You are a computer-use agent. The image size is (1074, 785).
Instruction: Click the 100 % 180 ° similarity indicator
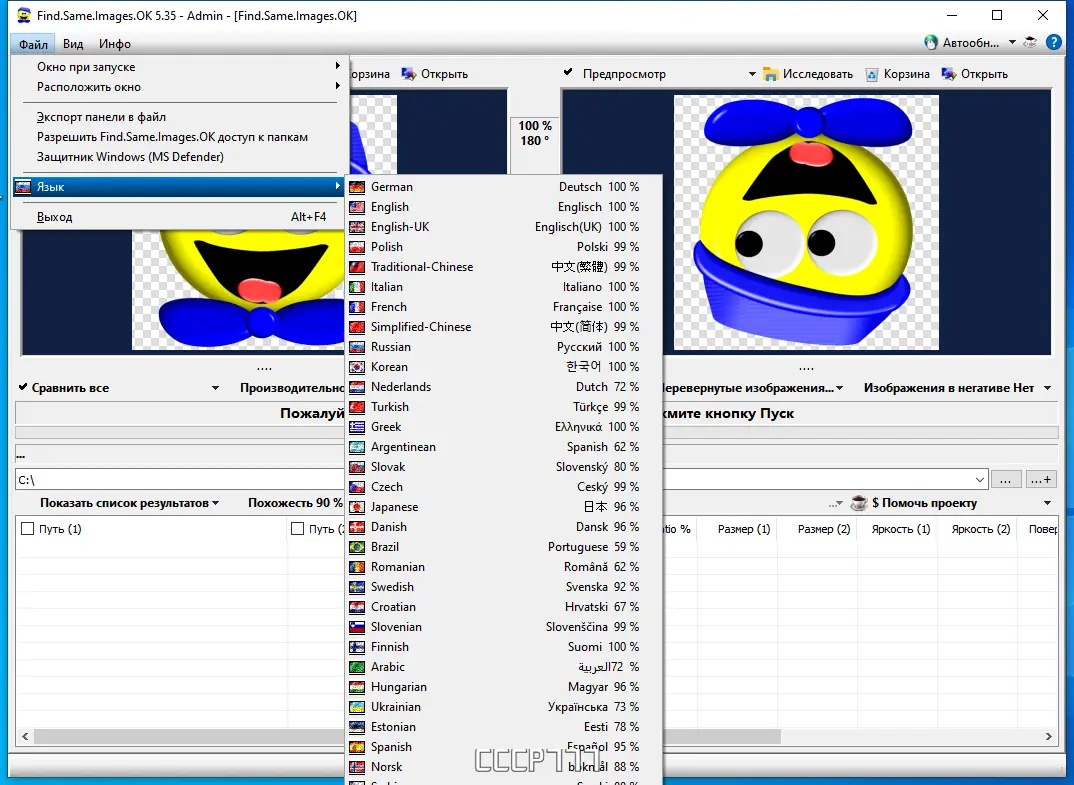(534, 133)
